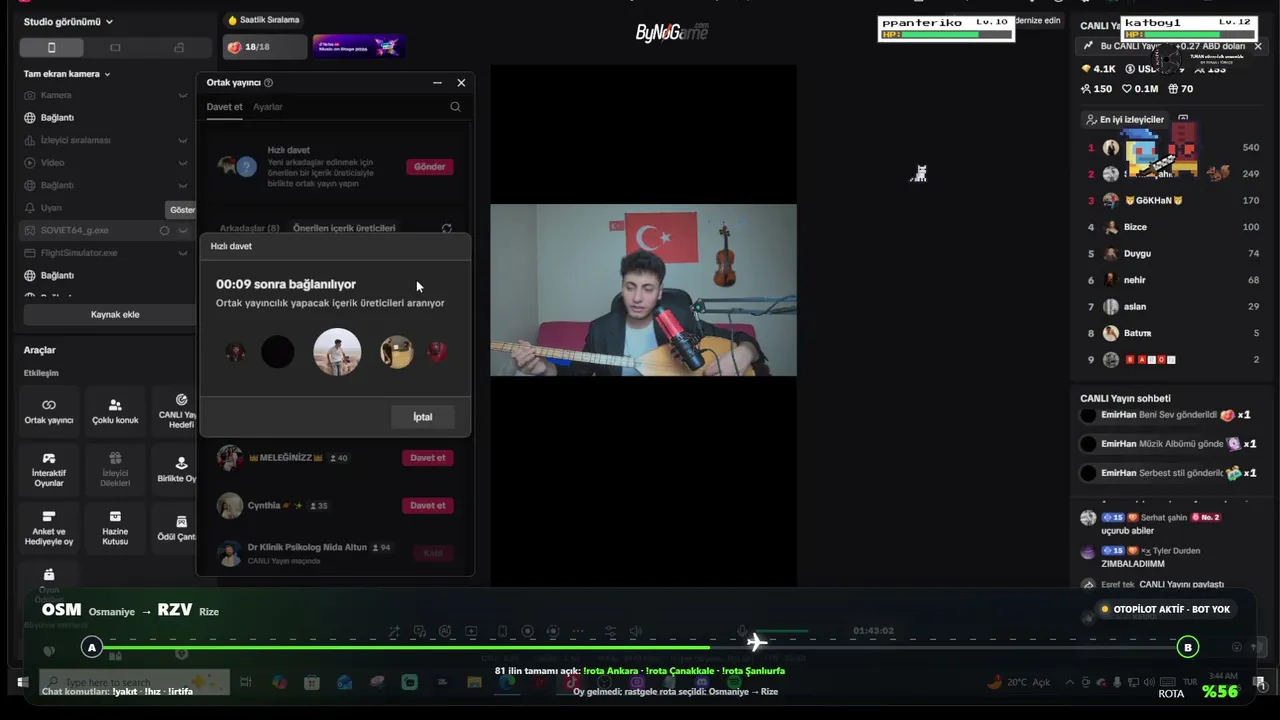
Task: Refresh the suggested creators list
Action: coord(446,228)
